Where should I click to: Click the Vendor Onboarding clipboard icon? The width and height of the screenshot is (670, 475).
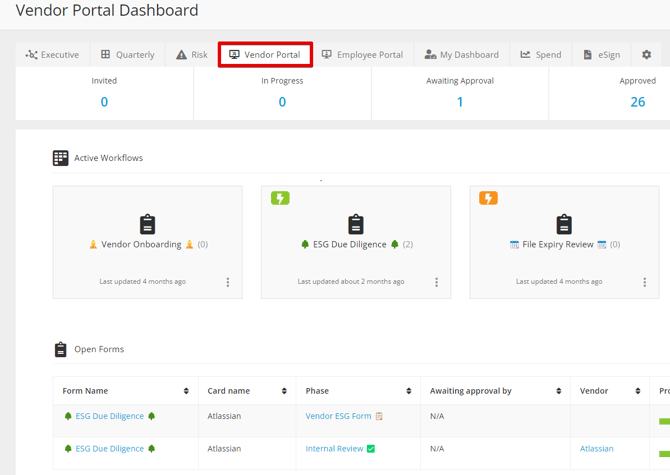tap(147, 224)
